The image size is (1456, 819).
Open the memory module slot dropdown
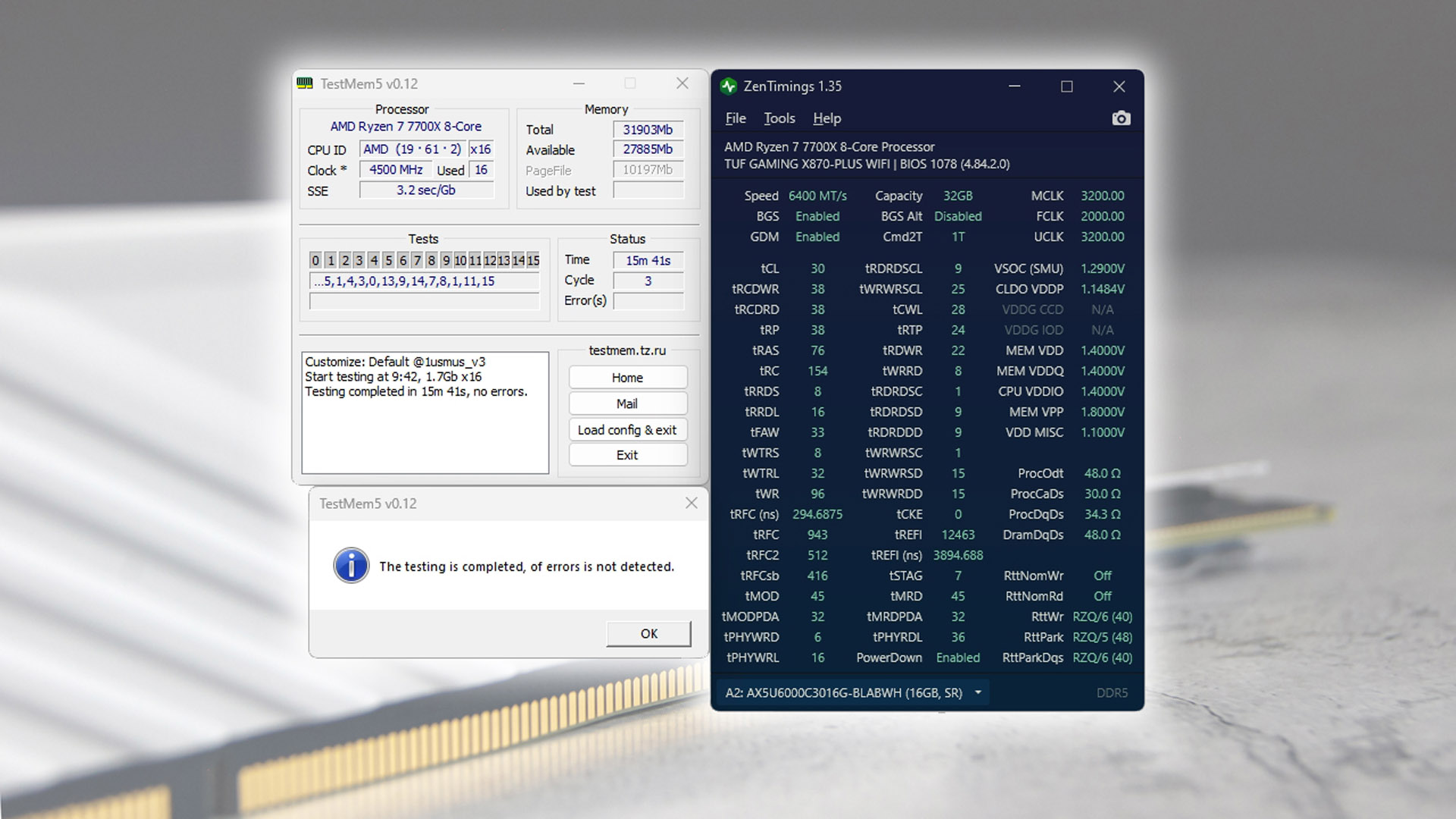tap(978, 692)
